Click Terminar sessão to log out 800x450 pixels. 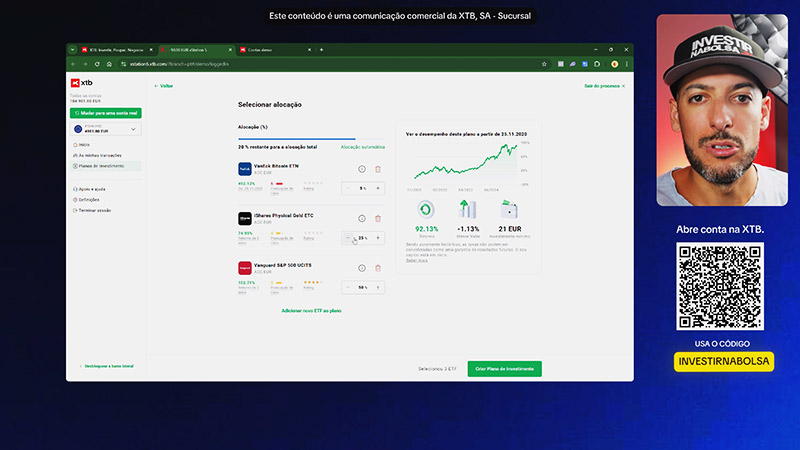click(92, 210)
